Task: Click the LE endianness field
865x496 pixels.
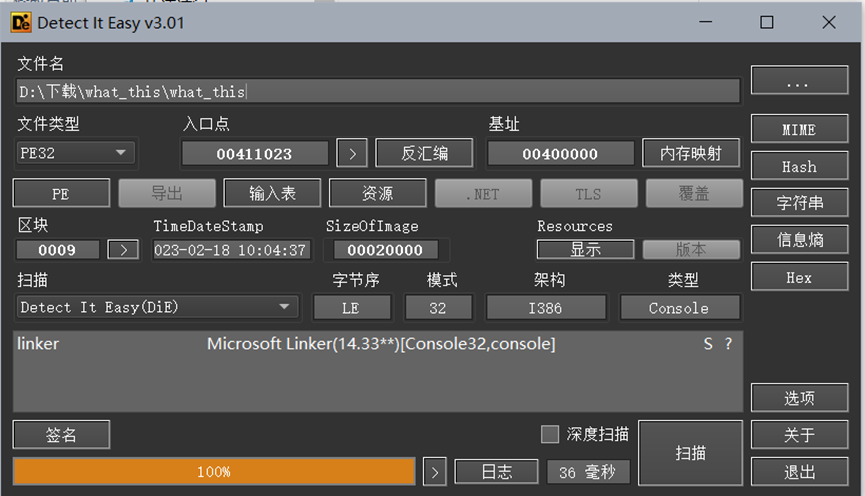Action: (x=352, y=307)
